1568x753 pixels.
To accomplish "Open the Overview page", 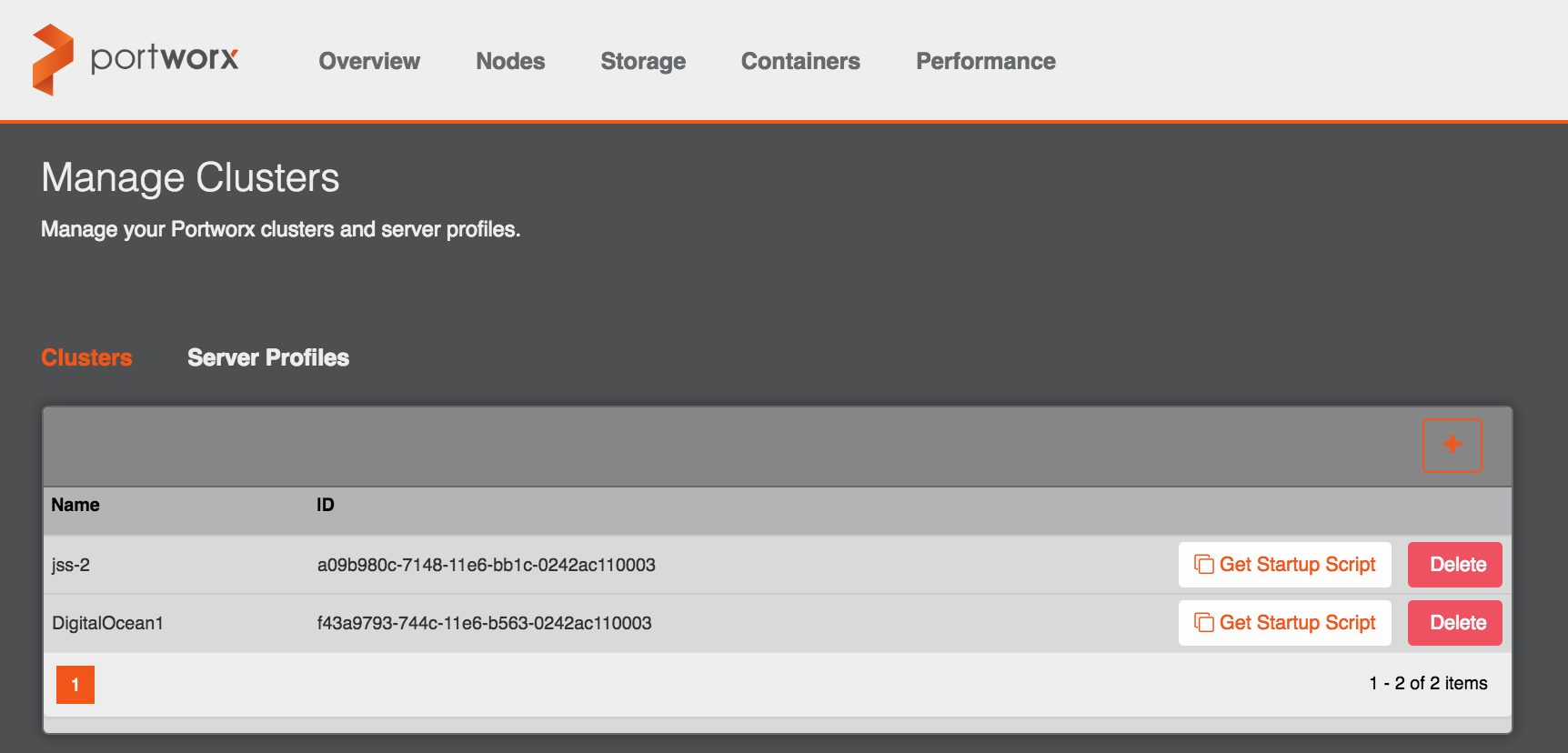I will [369, 61].
